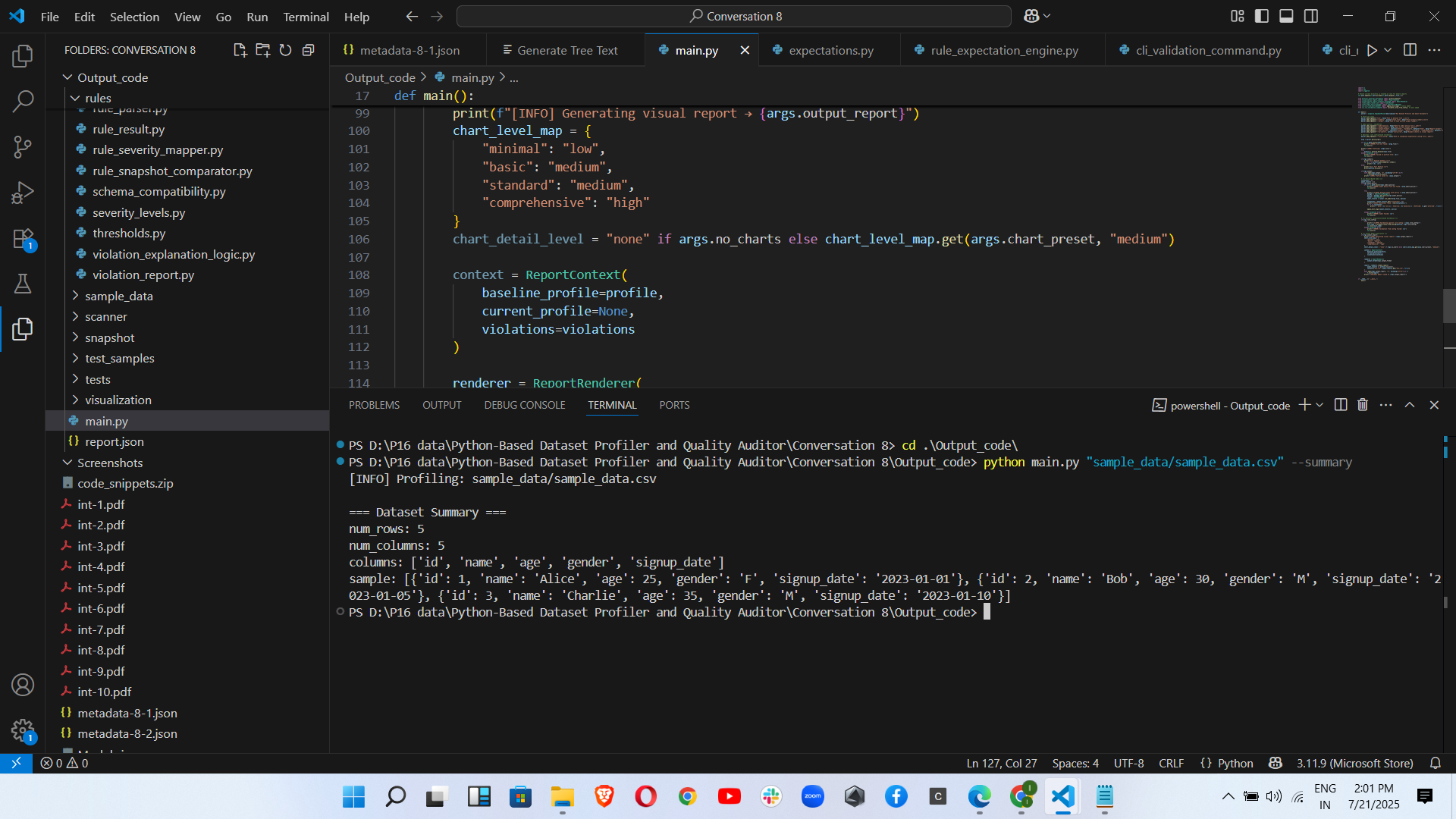The height and width of the screenshot is (819, 1456).
Task: Open the Accounts menu
Action: 23,685
